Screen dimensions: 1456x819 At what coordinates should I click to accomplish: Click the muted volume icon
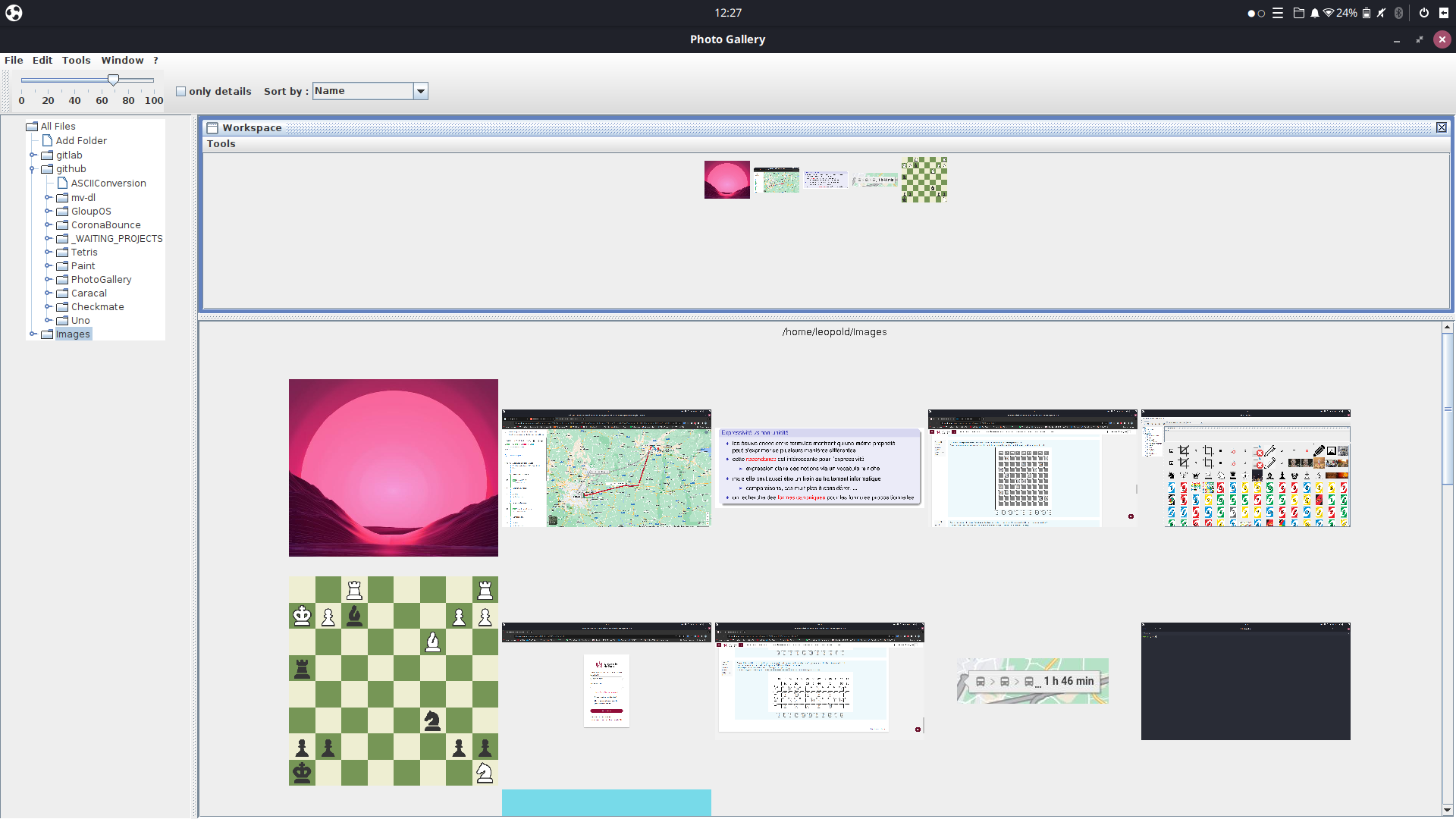tap(1382, 13)
